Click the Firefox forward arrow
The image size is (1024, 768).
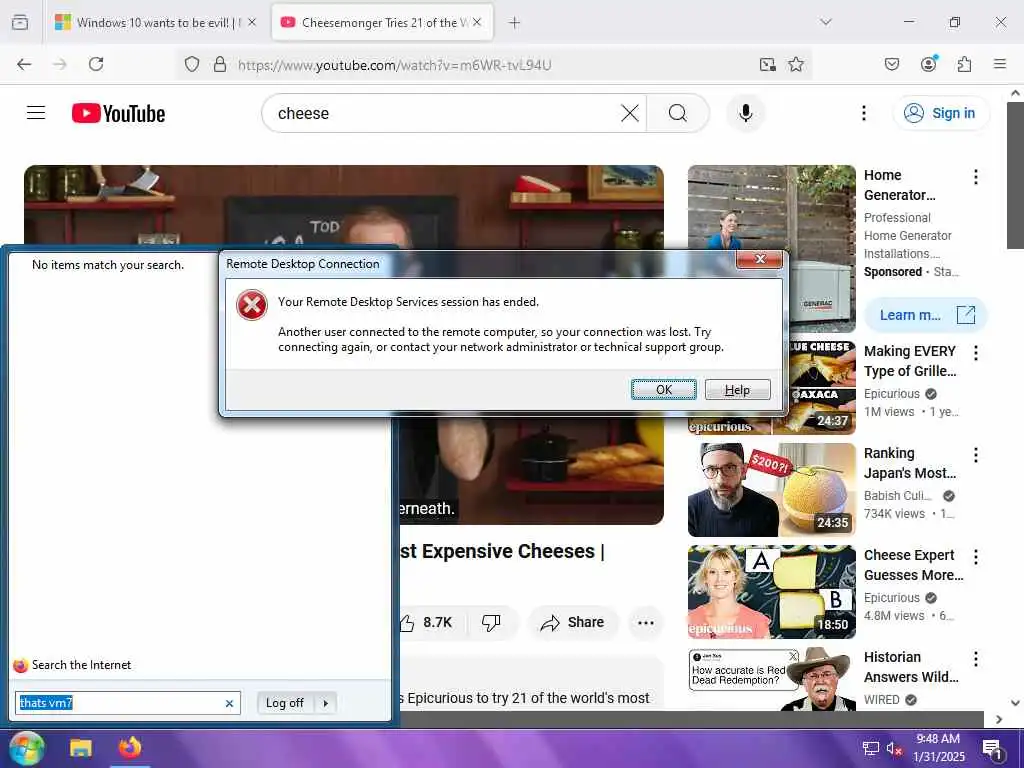click(x=60, y=64)
